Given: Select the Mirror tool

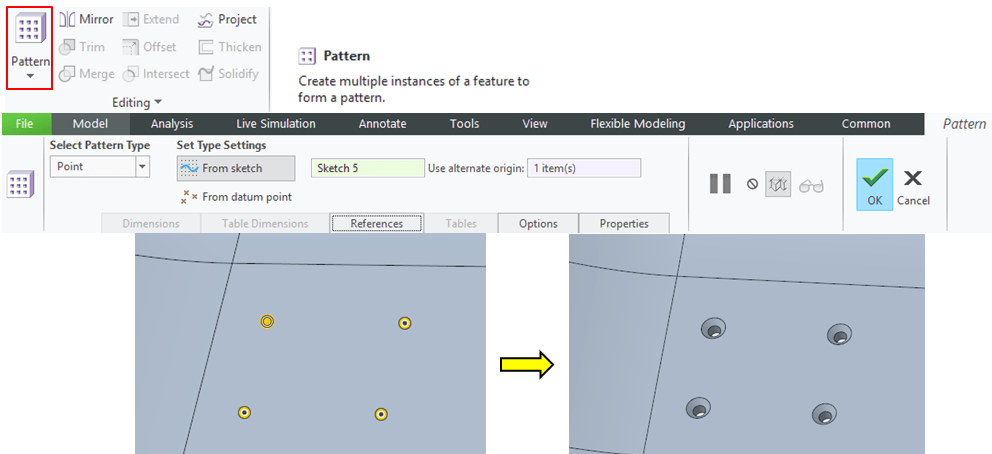Looking at the screenshot, I should click(x=86, y=19).
